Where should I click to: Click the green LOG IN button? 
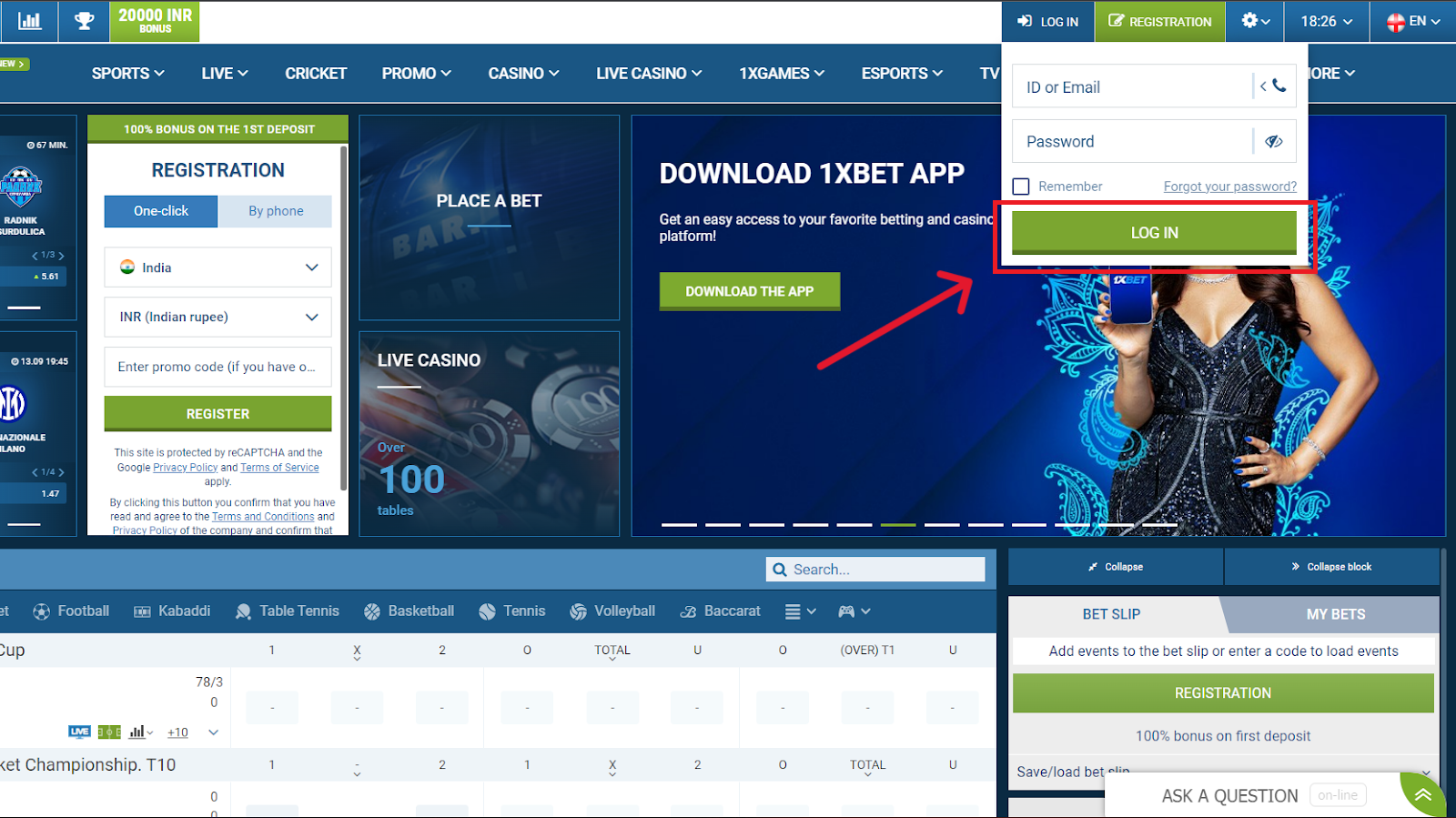[x=1154, y=233]
